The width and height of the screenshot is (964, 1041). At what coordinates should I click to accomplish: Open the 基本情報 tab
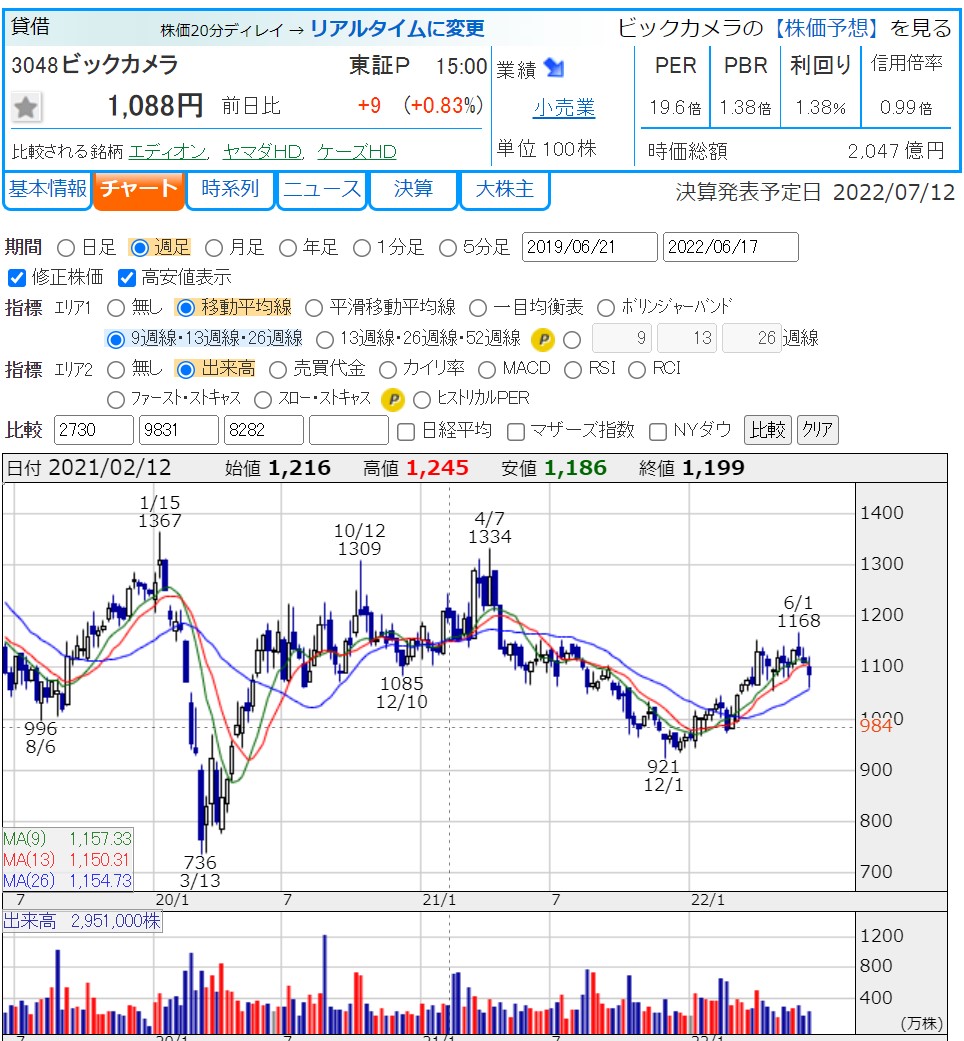47,189
